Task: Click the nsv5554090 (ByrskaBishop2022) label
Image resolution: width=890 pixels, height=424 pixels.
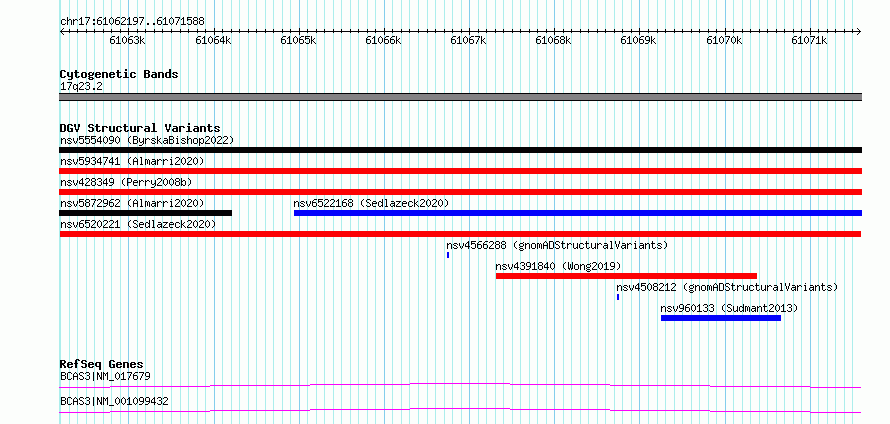Action: 147,140
